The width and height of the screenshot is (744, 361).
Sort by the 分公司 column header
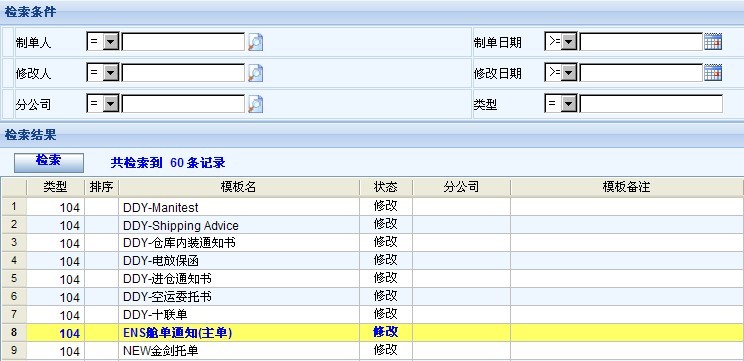click(x=461, y=187)
